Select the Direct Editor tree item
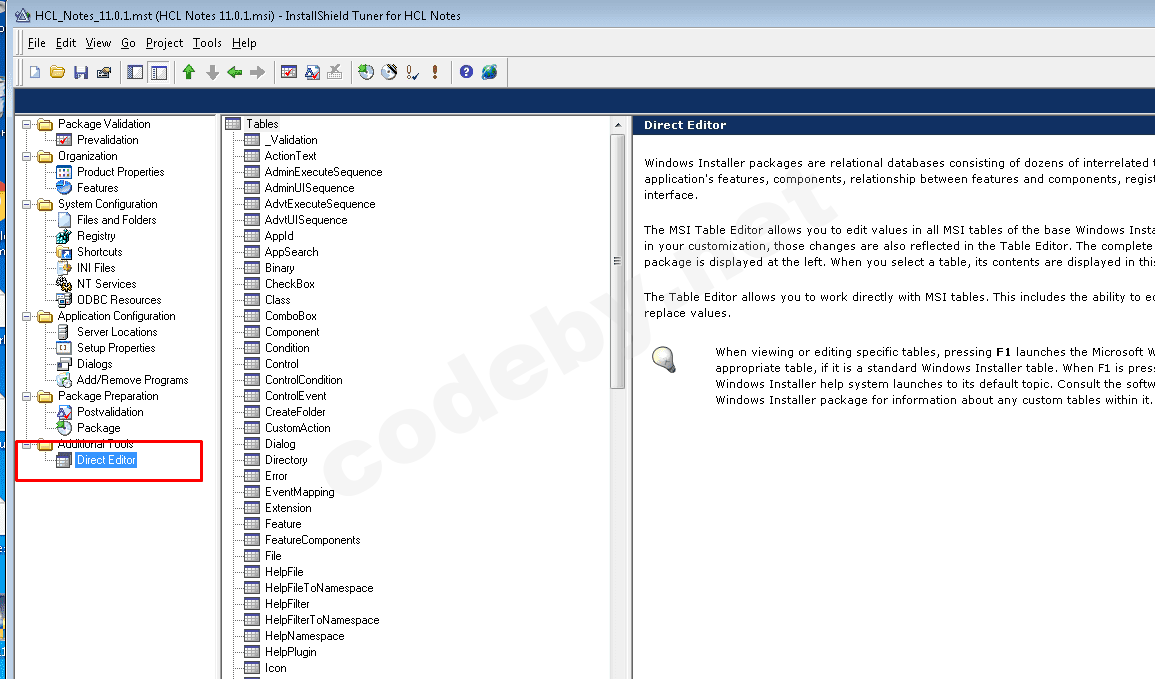 106,460
